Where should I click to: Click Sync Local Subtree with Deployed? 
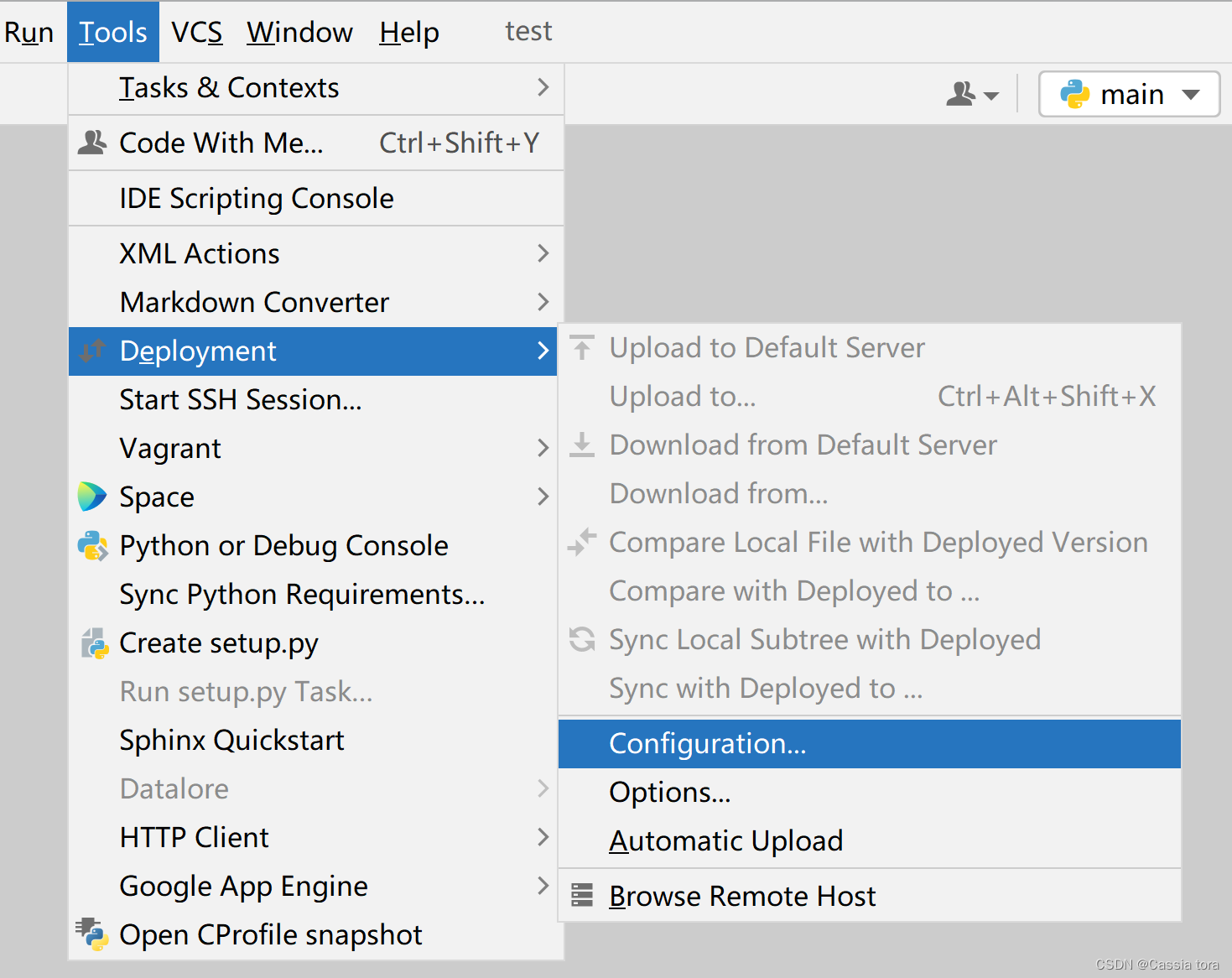pyautogui.click(x=870, y=639)
